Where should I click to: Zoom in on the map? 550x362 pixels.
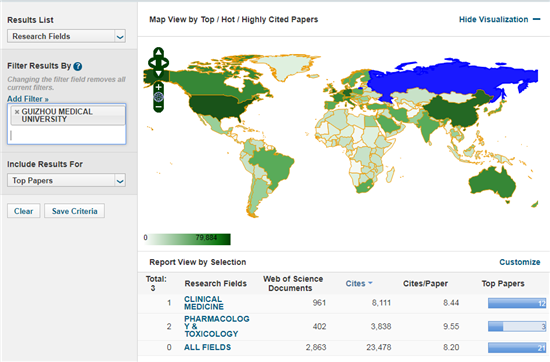(x=159, y=87)
